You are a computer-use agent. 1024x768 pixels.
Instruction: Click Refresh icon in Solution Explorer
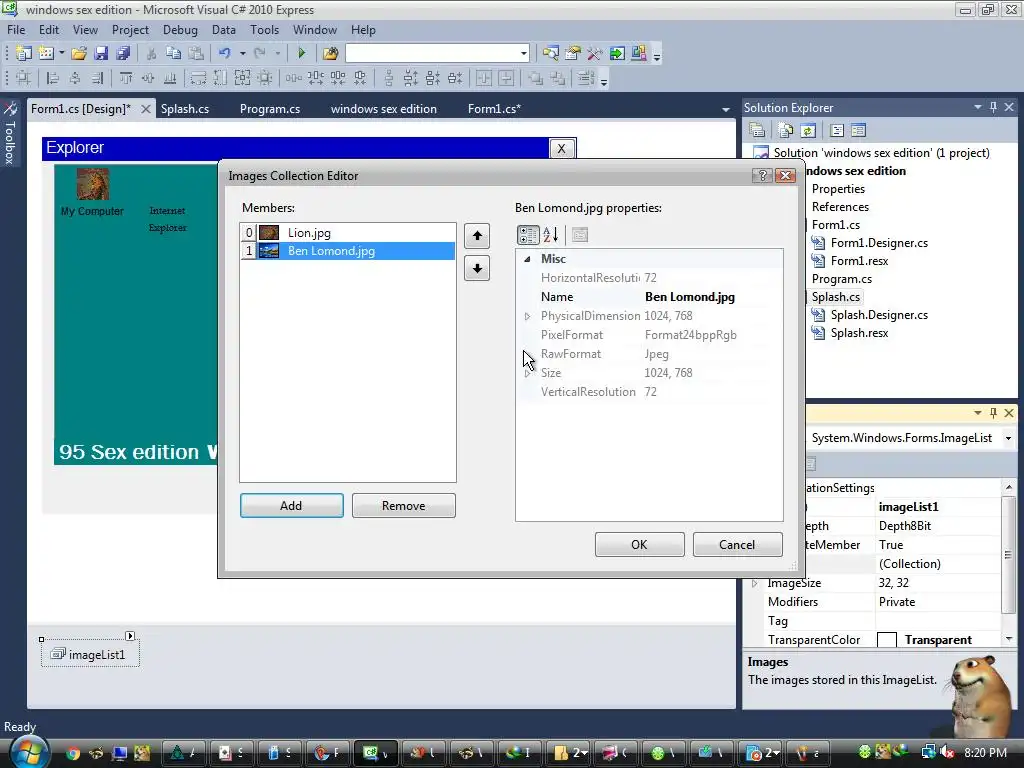tap(808, 131)
